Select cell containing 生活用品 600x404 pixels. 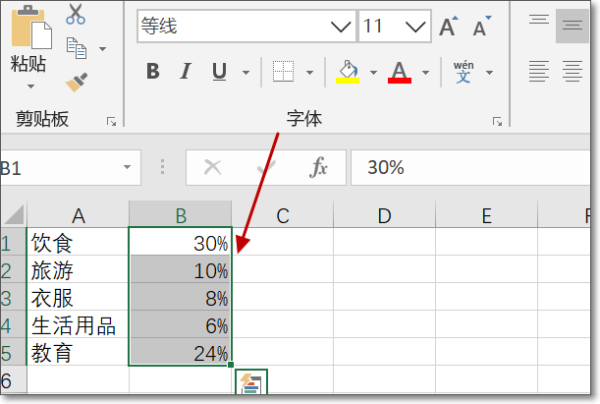(78, 324)
